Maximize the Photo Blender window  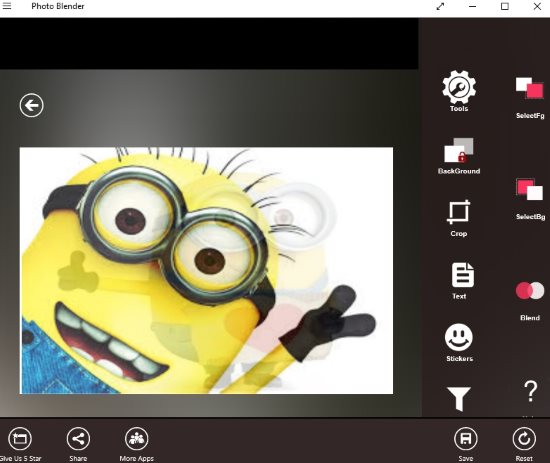[505, 6]
